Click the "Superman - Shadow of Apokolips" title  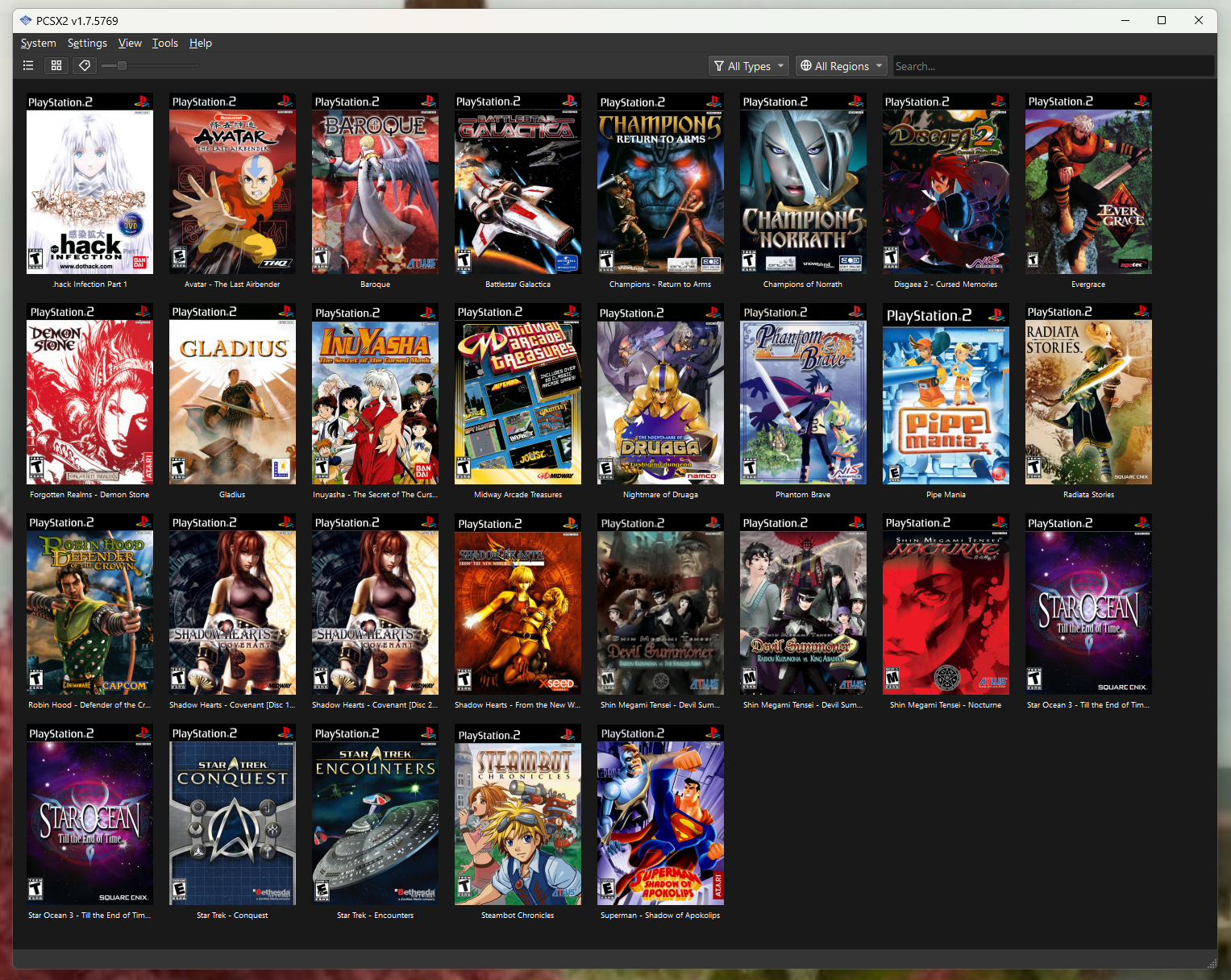[x=660, y=916]
